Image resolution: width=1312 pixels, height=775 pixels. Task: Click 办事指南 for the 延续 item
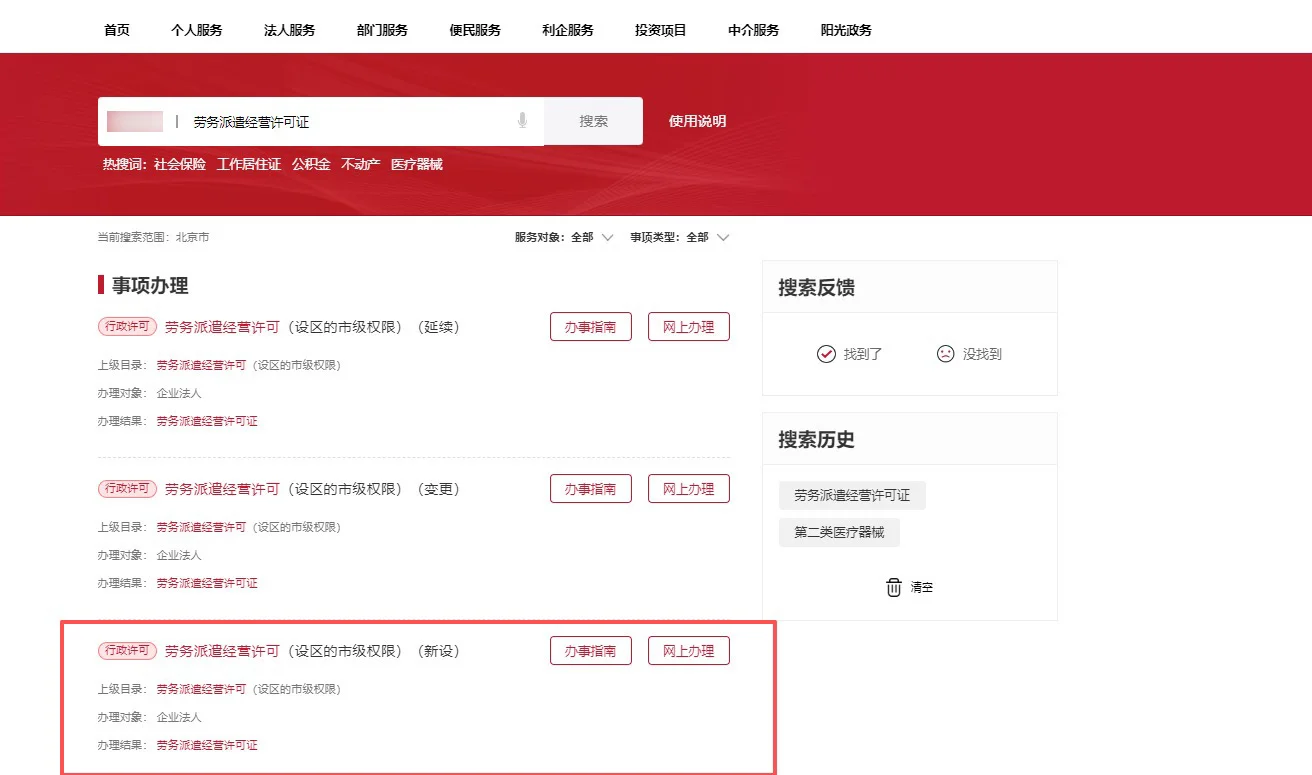590,326
